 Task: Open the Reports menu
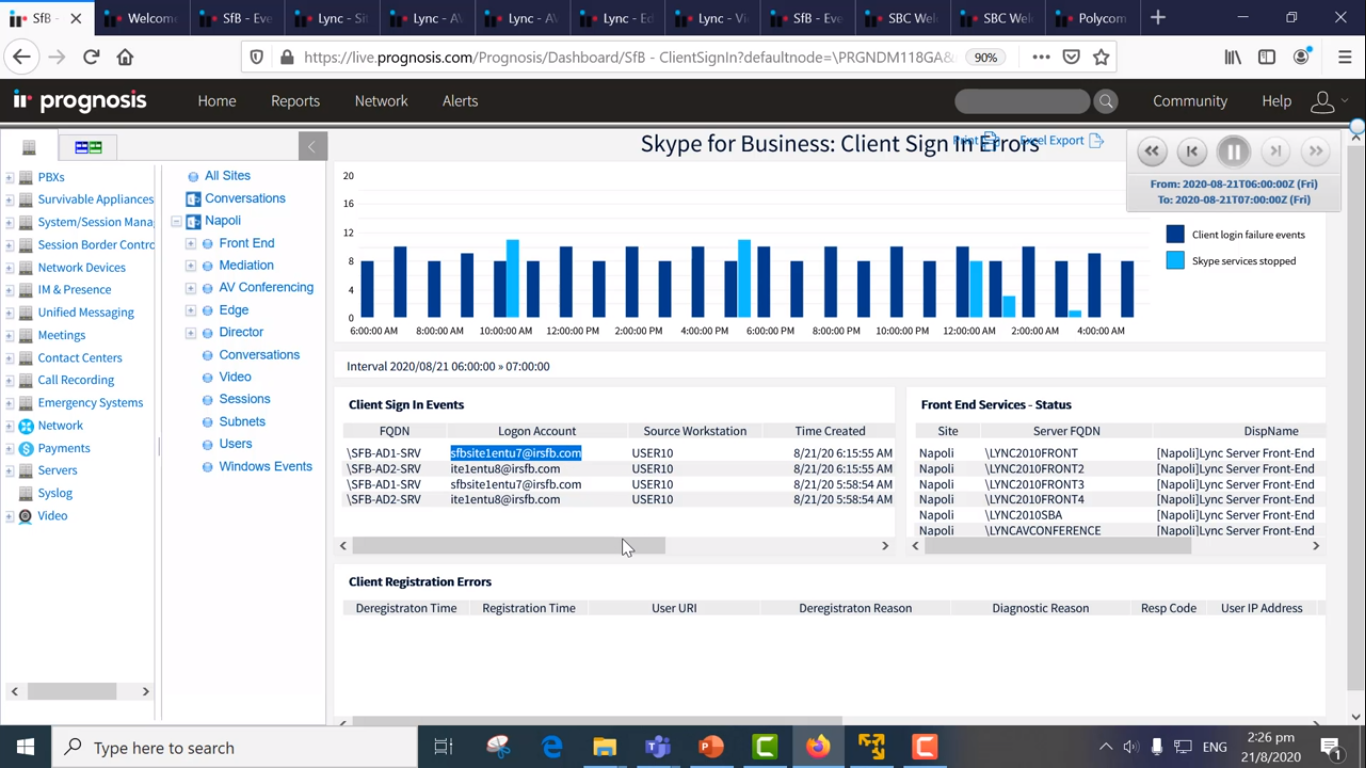[295, 101]
